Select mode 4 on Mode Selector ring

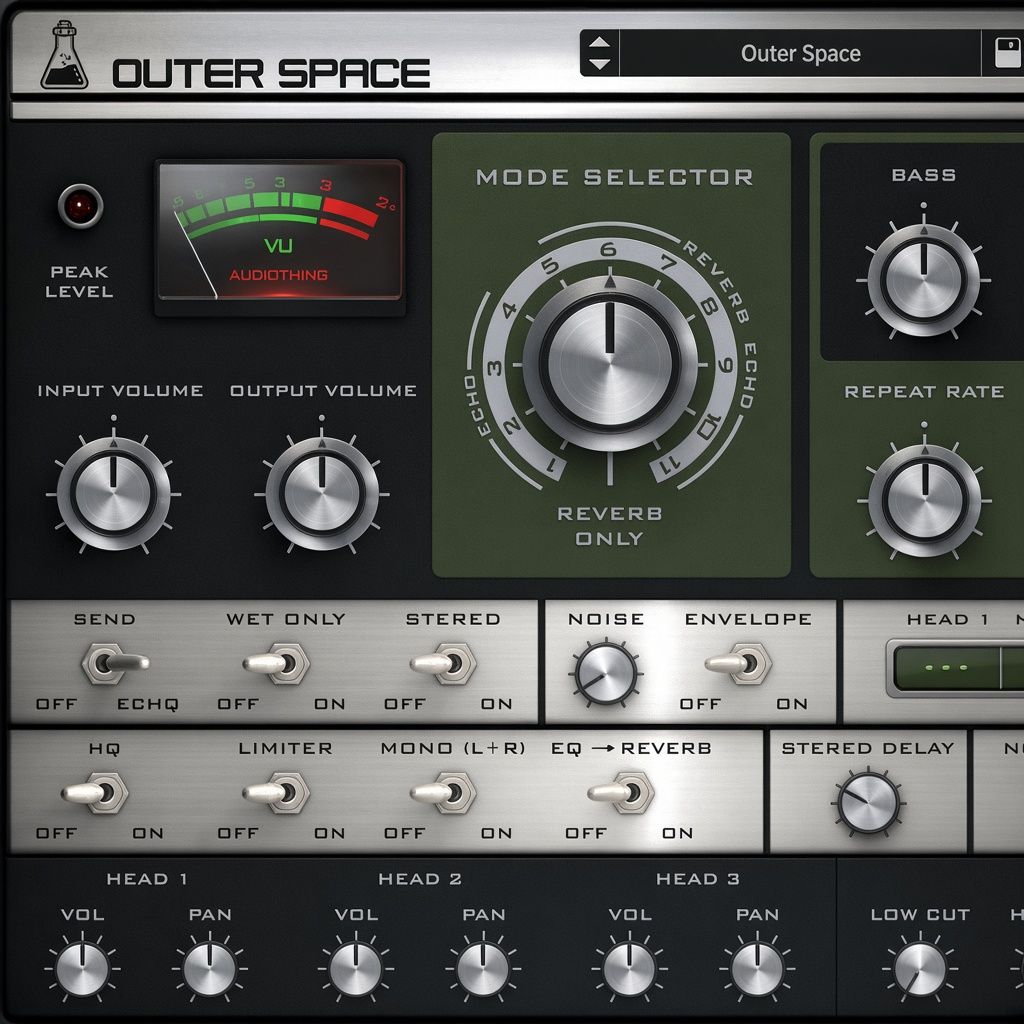[x=509, y=310]
